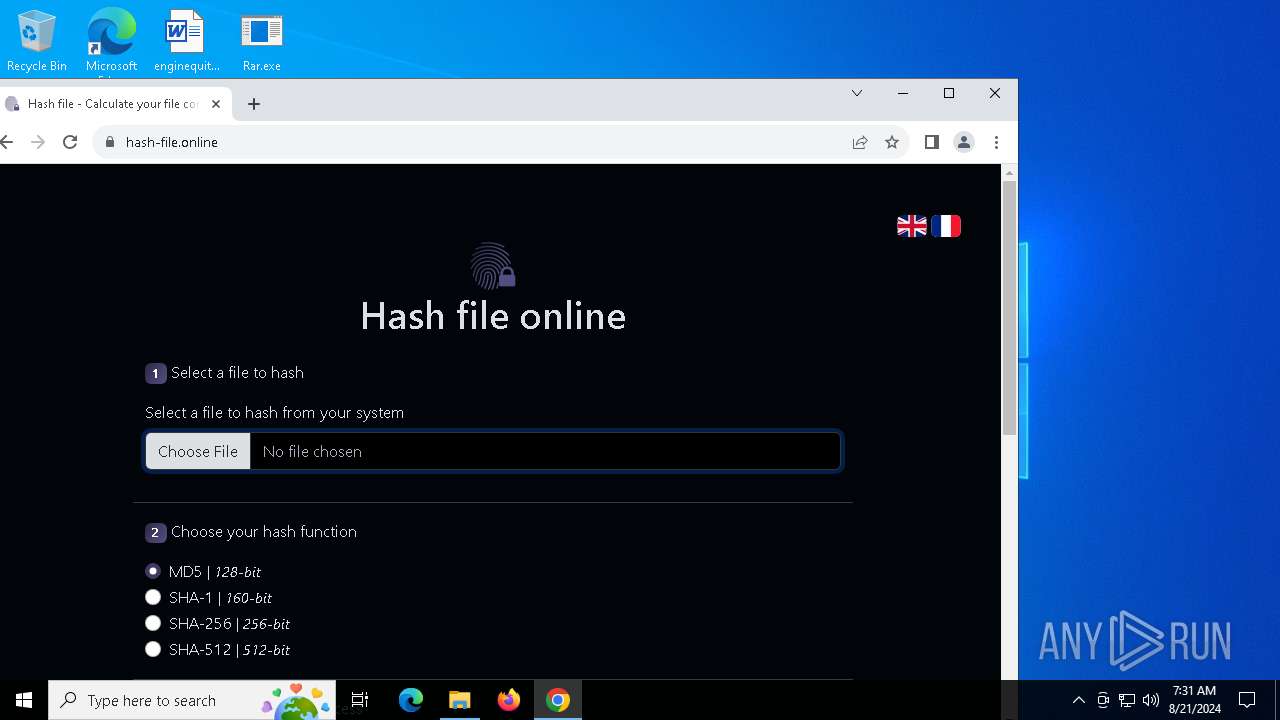The width and height of the screenshot is (1280, 720).
Task: Open Chrome's three-dot menu
Action: pyautogui.click(x=996, y=142)
